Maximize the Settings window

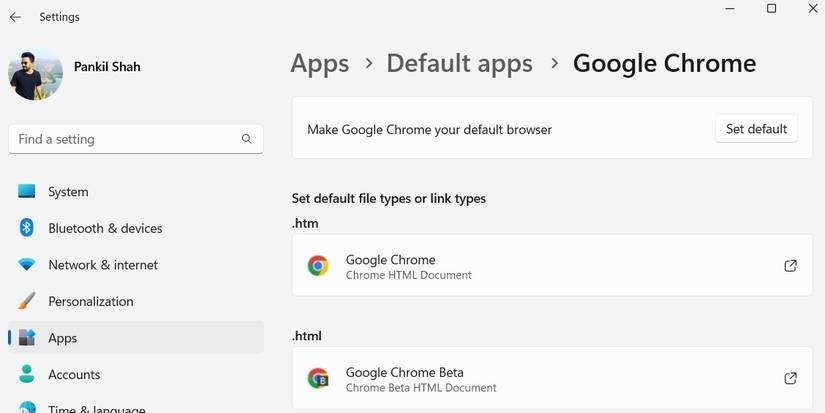(x=771, y=9)
